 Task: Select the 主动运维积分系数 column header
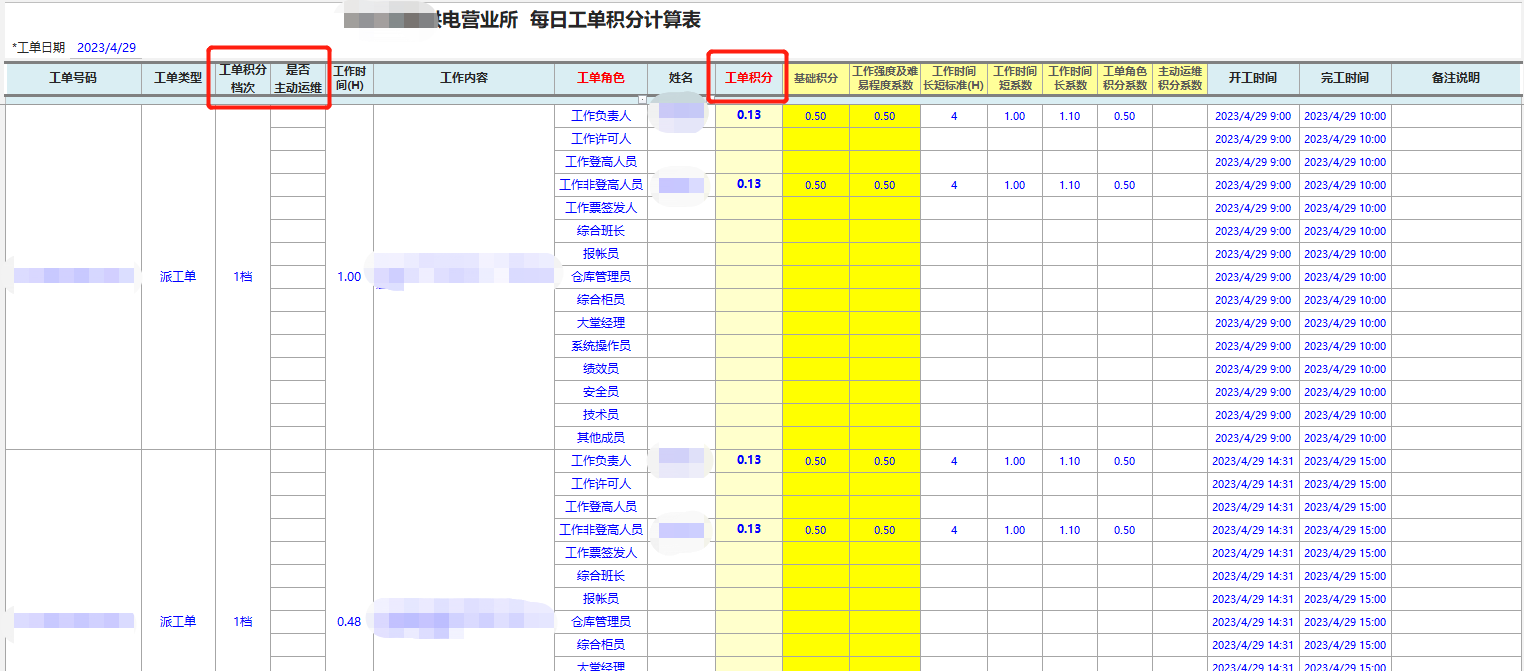(x=1180, y=78)
